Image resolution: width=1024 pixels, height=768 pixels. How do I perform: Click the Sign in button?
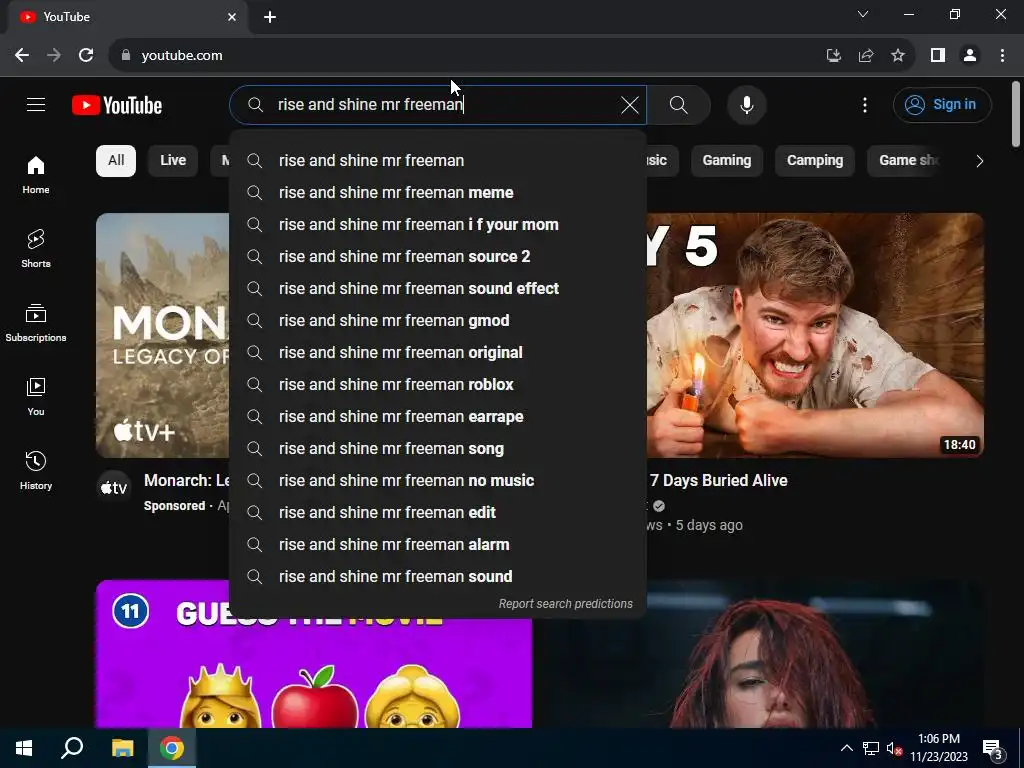coord(942,104)
